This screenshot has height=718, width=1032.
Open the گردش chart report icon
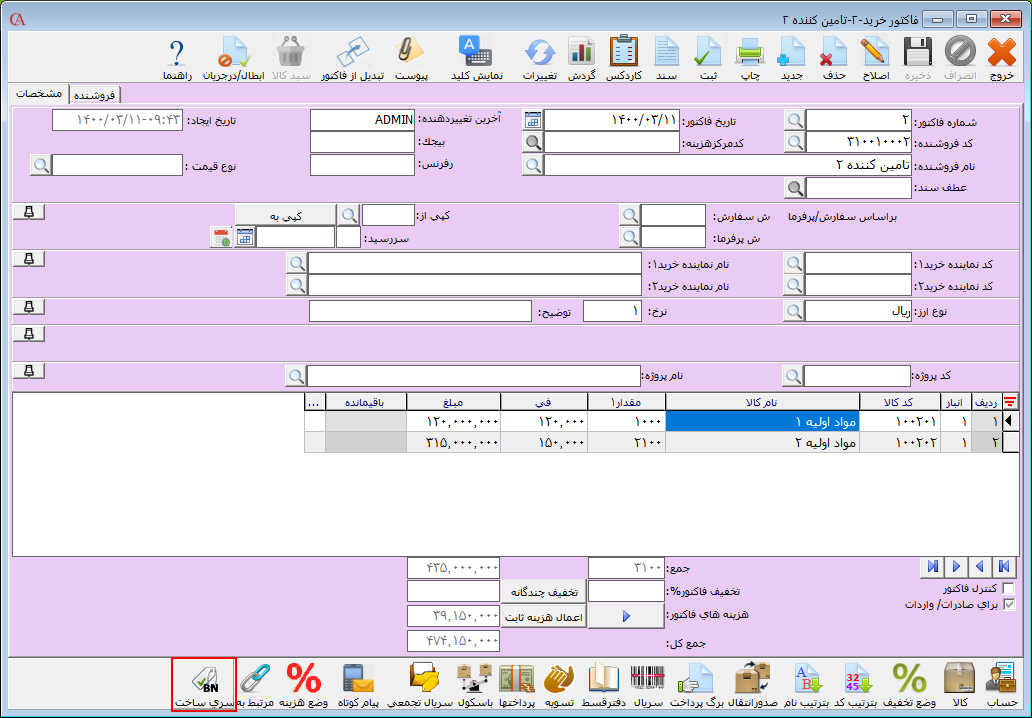pos(582,57)
